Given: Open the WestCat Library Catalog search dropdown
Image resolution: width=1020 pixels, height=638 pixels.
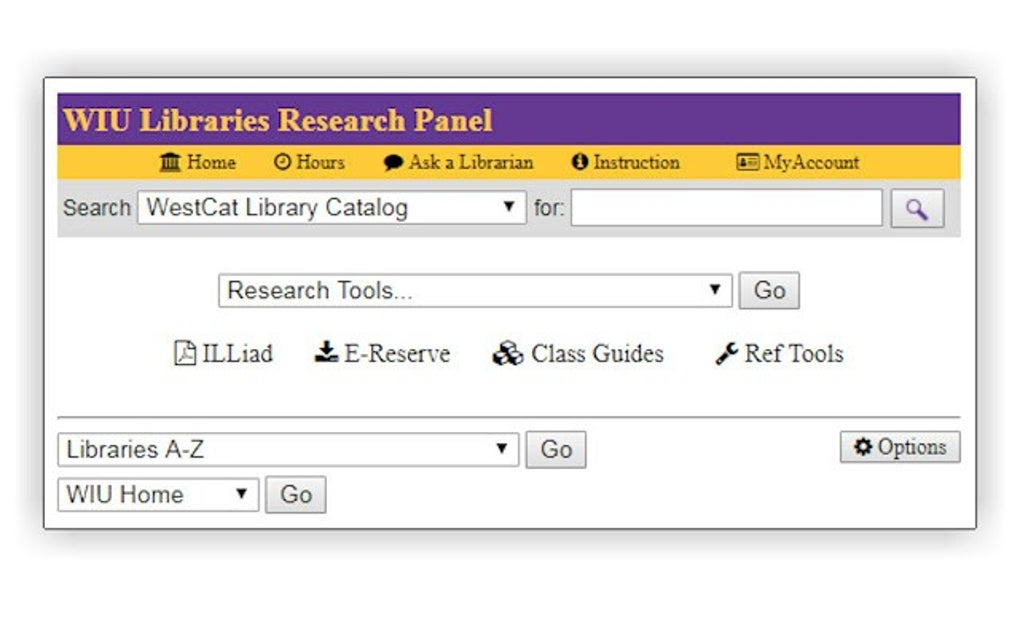Looking at the screenshot, I should (330, 207).
